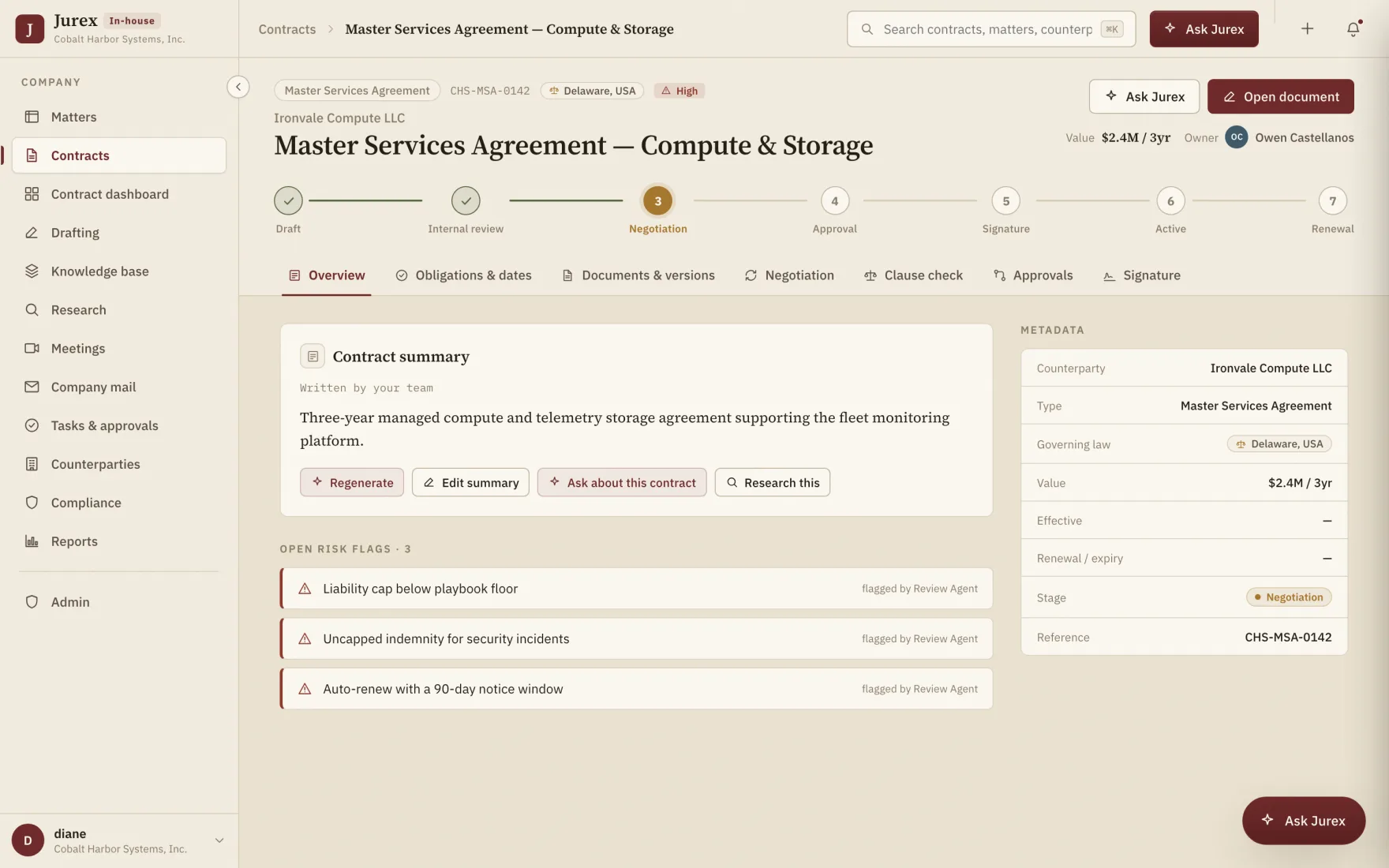1389x868 pixels.
Task: Open Matters from the sidebar
Action: click(x=119, y=117)
